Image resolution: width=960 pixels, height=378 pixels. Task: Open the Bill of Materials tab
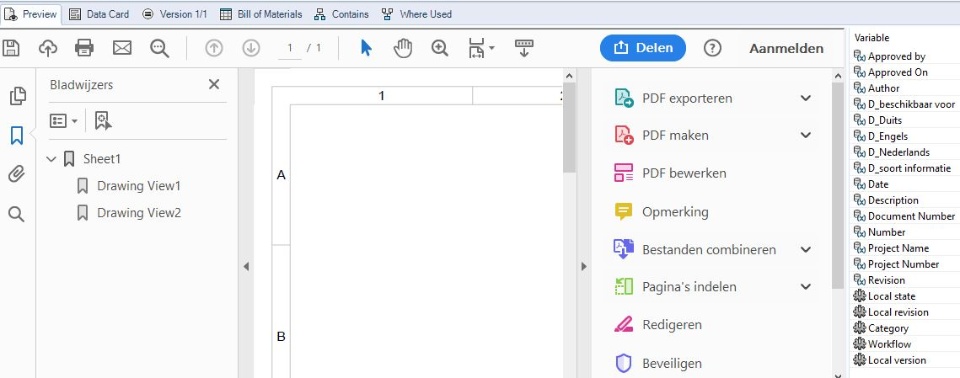pyautogui.click(x=261, y=14)
